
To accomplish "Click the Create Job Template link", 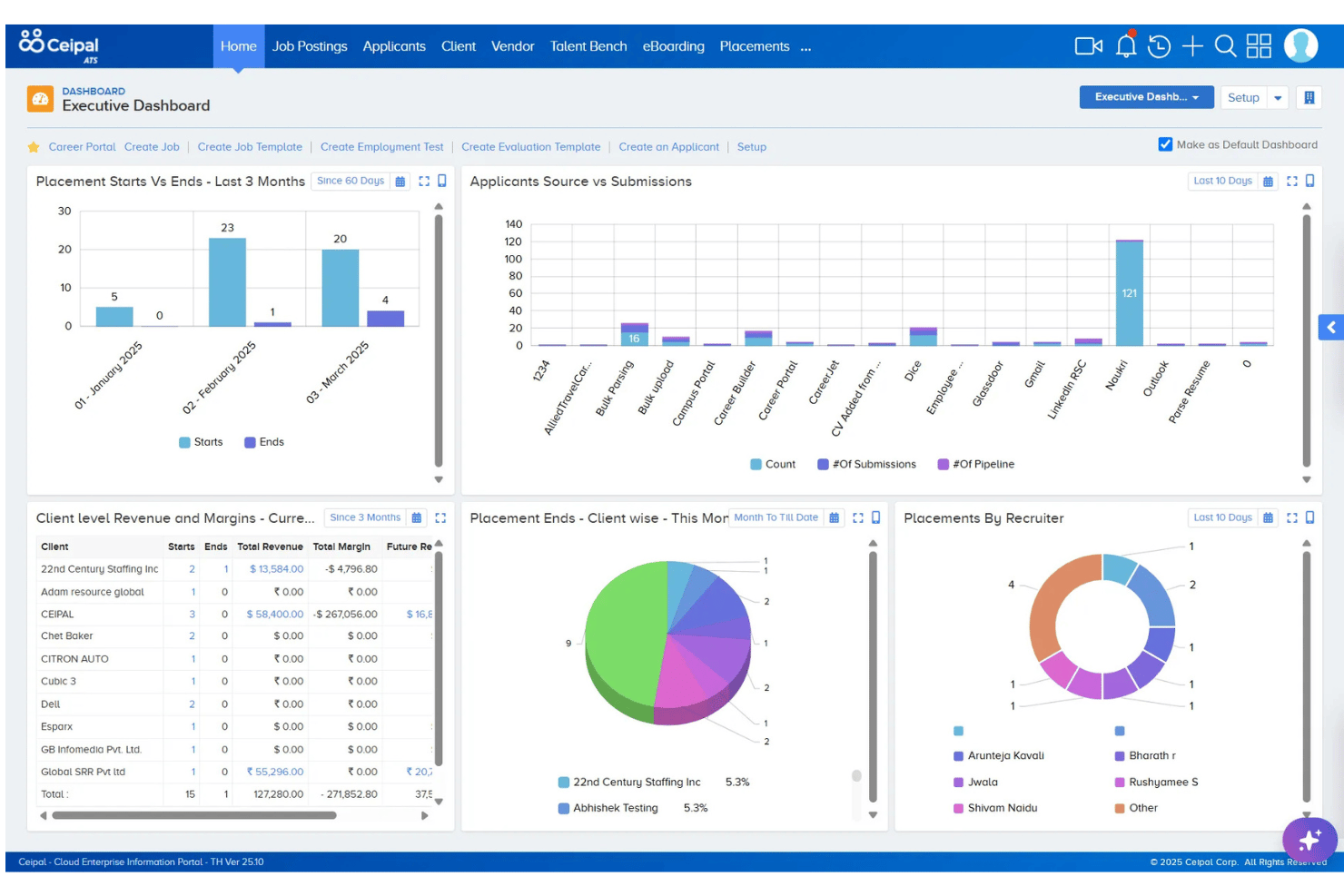I will (250, 147).
